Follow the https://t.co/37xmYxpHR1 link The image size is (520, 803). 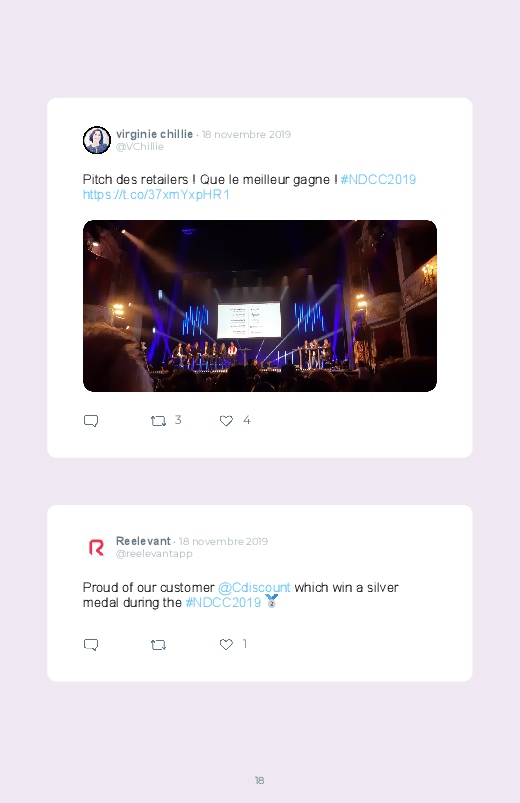click(156, 195)
